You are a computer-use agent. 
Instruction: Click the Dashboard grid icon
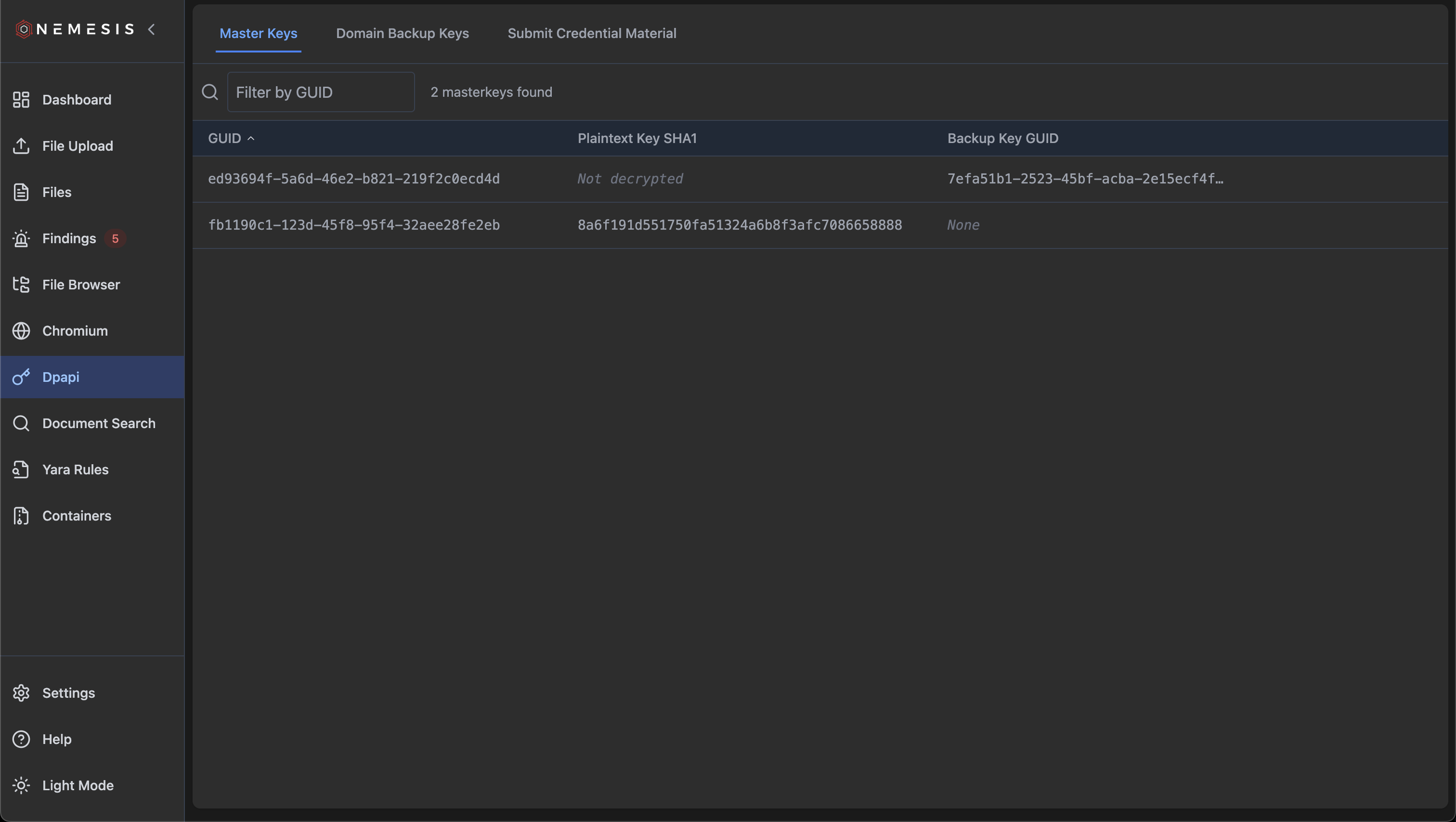tap(21, 100)
